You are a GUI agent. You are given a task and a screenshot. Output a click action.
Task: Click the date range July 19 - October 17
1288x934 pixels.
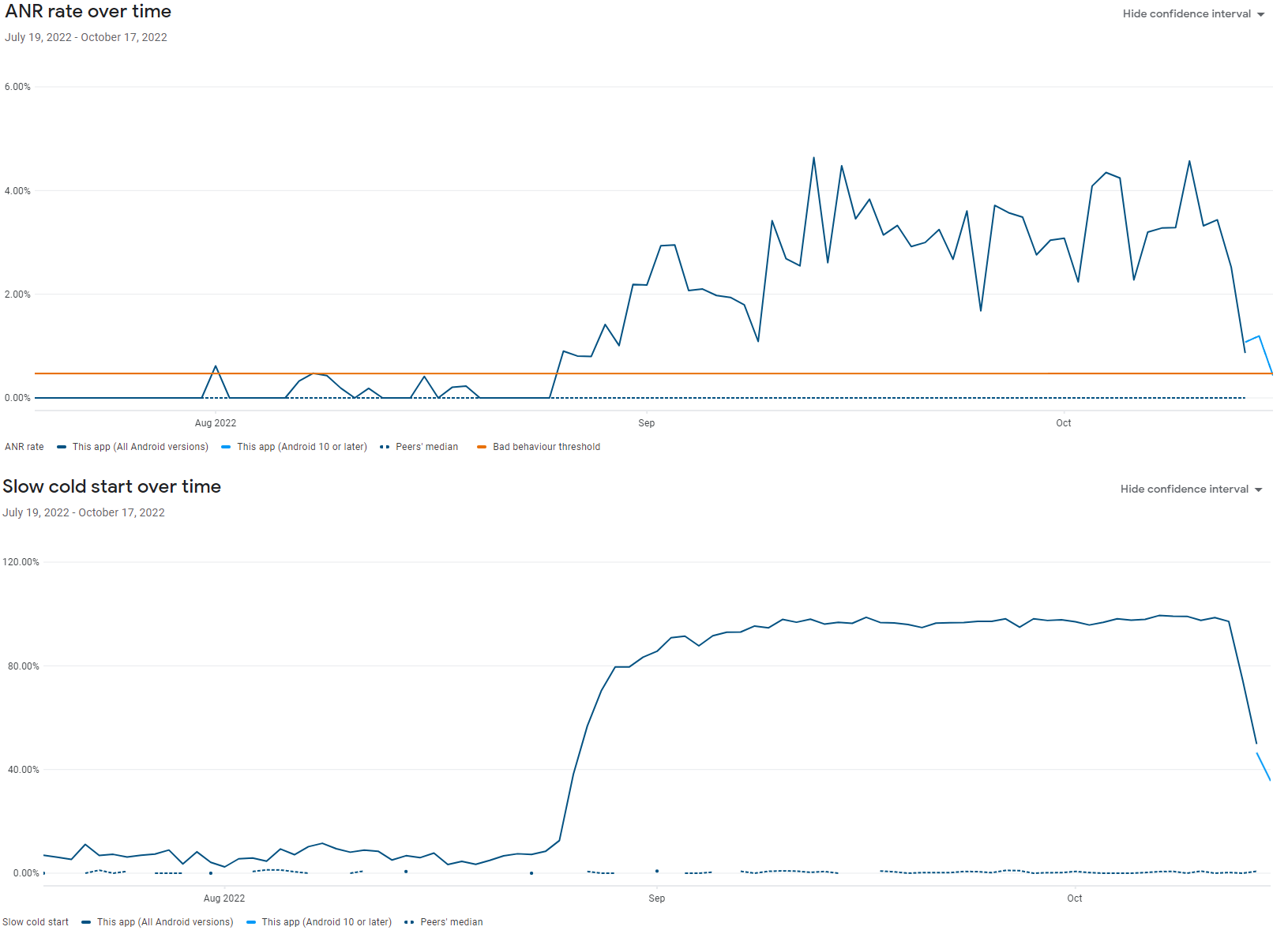[86, 36]
